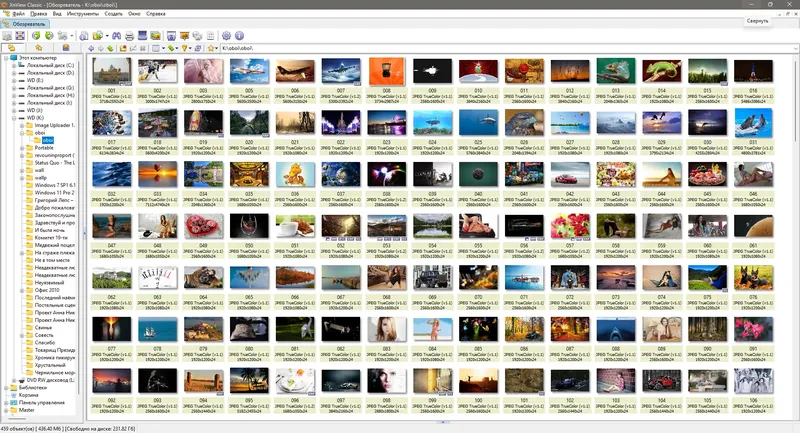This screenshot has height=433, width=800.
Task: Select thumbnail 076 dogs image
Action: [x=753, y=278]
